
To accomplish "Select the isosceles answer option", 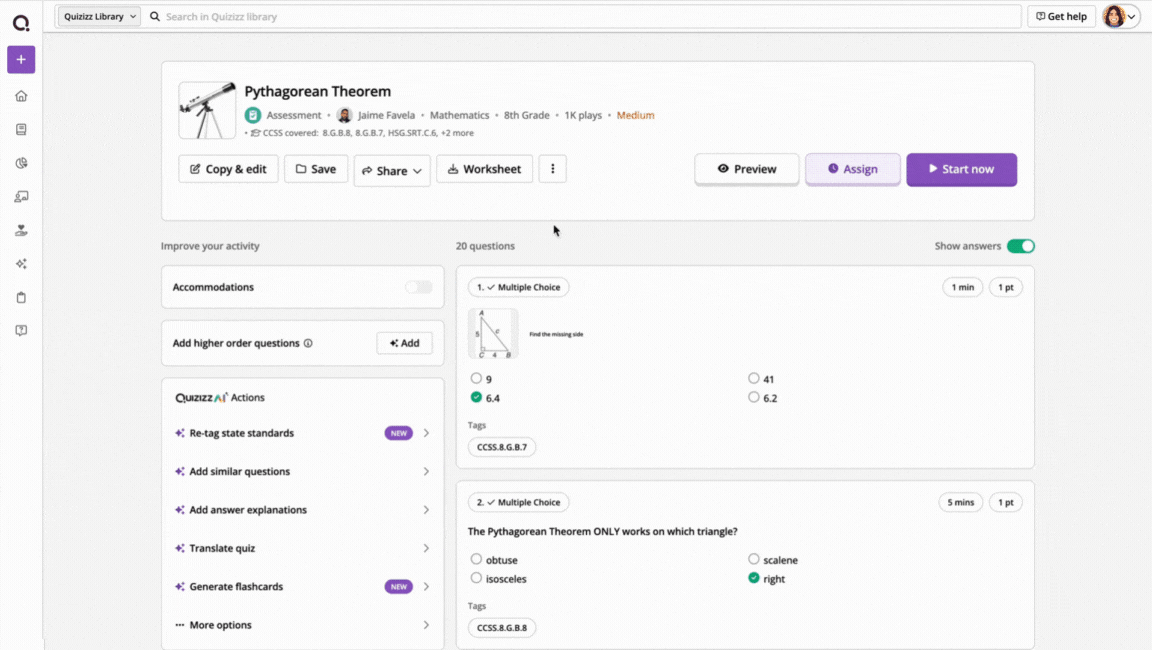I will pos(476,578).
